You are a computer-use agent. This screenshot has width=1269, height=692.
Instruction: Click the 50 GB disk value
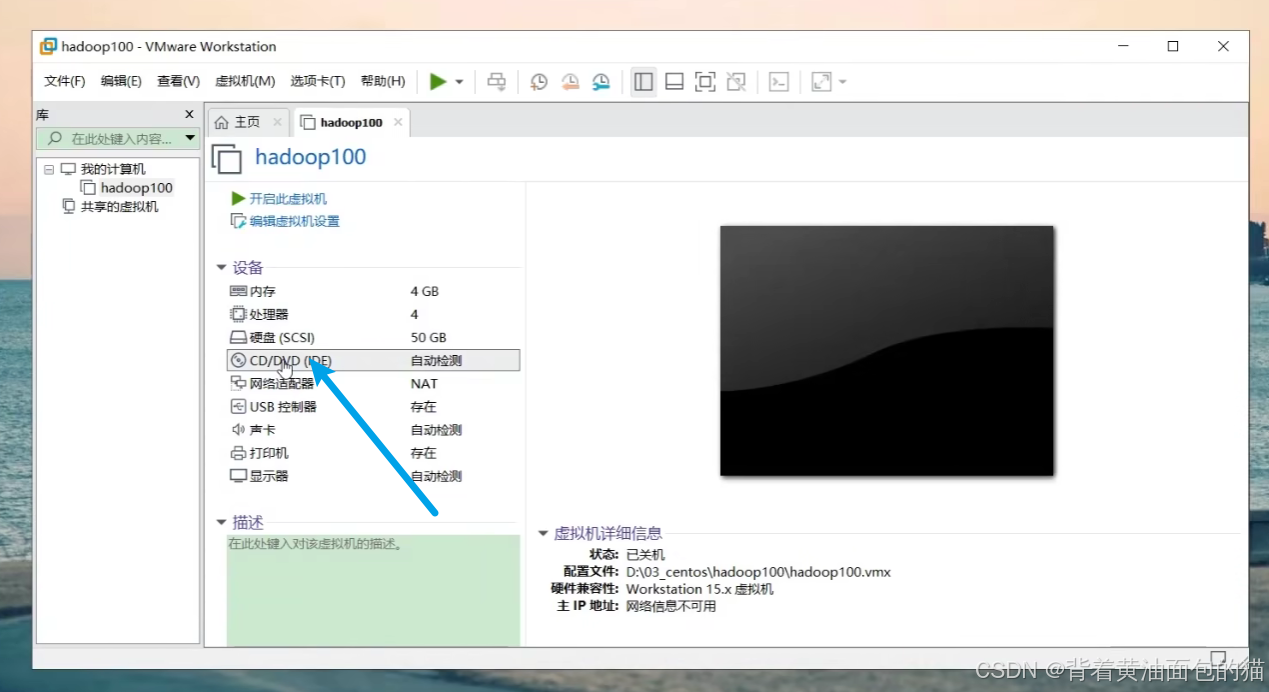(428, 338)
